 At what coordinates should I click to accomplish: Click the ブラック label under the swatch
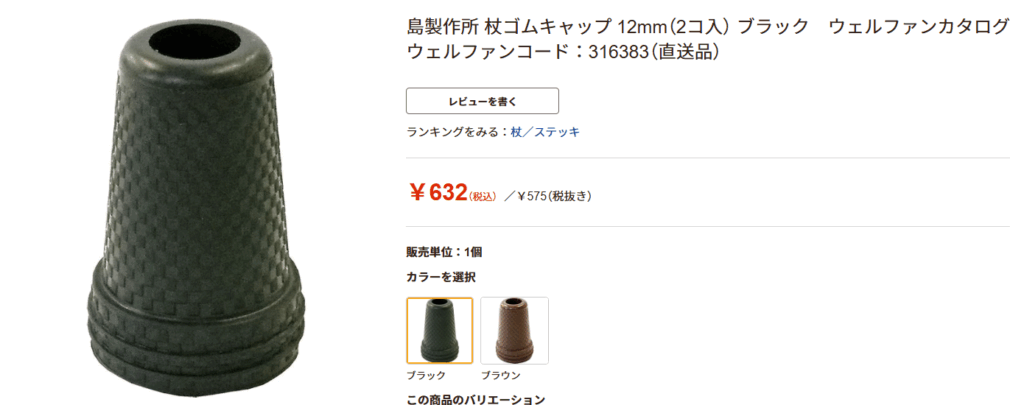(x=427, y=375)
